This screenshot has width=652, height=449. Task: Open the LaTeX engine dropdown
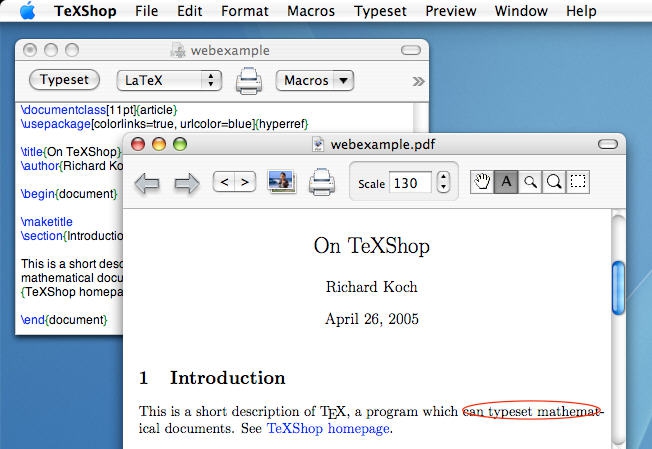pyautogui.click(x=169, y=80)
